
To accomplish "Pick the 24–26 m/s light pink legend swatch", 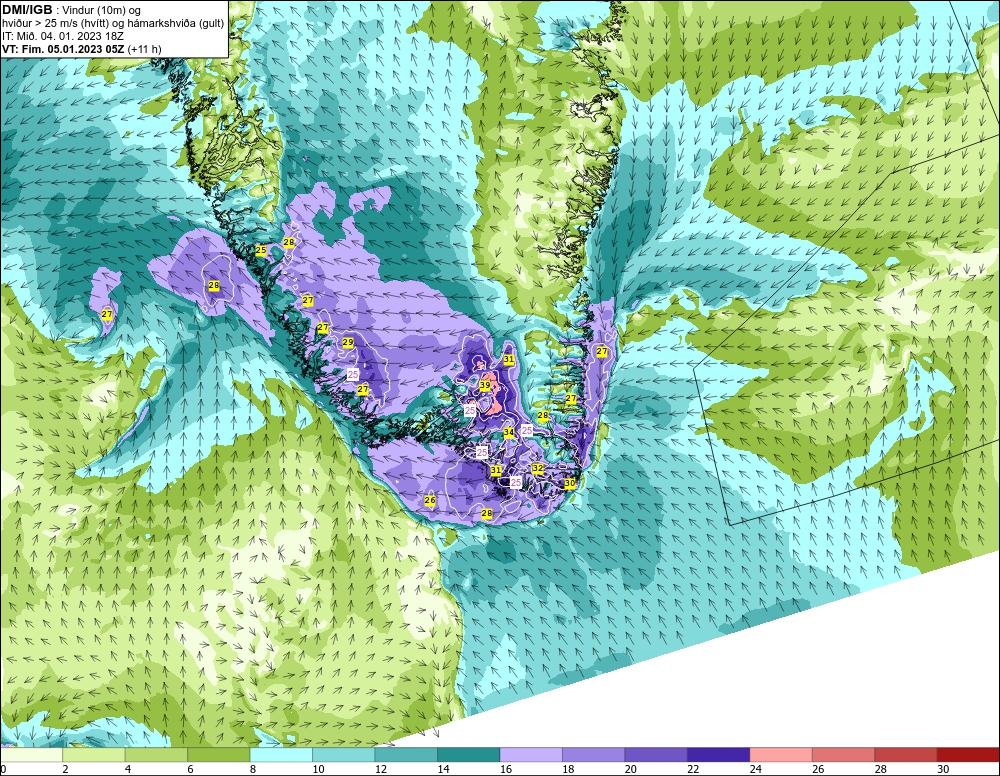I will click(781, 755).
